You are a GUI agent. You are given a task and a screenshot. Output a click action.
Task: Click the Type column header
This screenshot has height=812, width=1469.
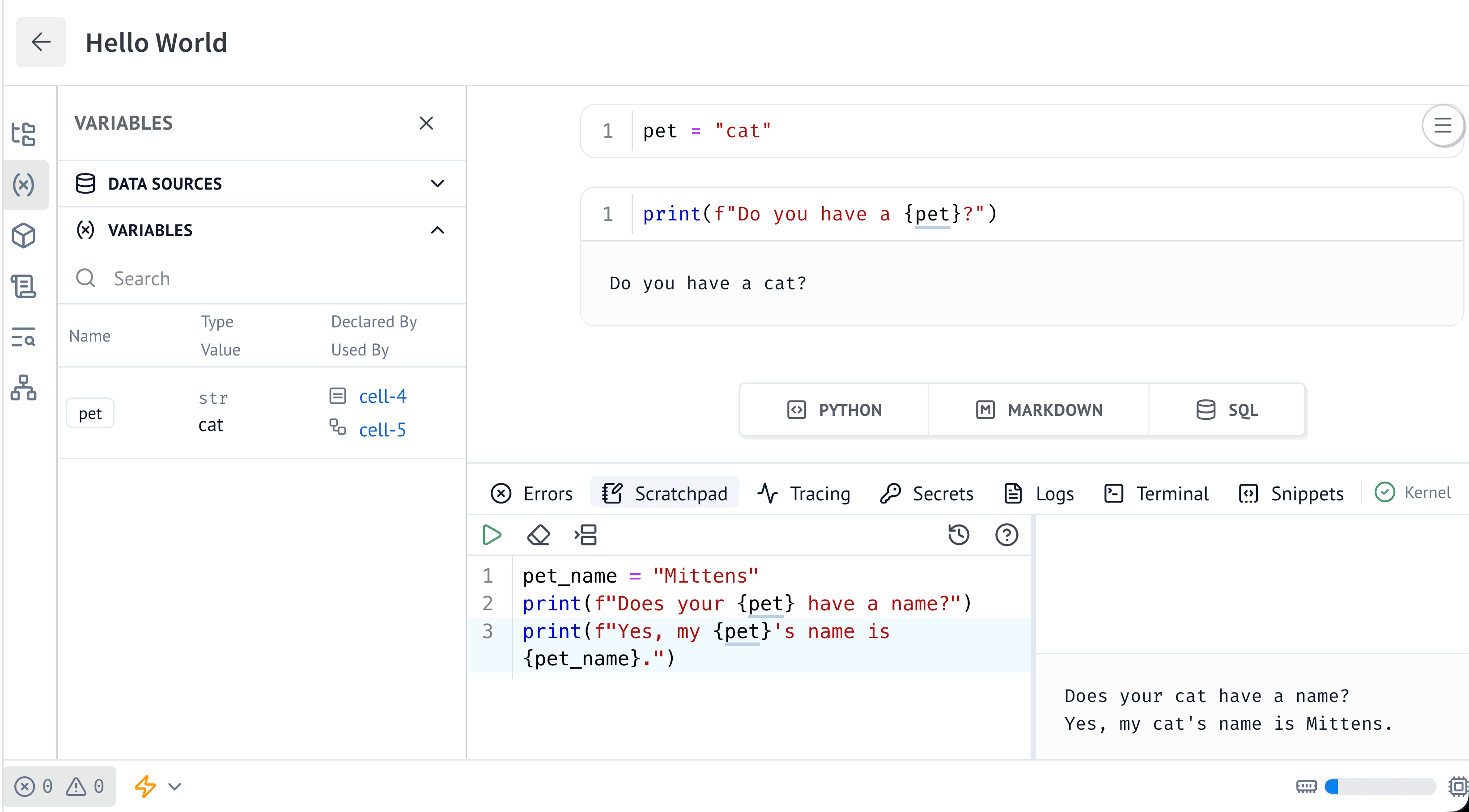coord(217,321)
